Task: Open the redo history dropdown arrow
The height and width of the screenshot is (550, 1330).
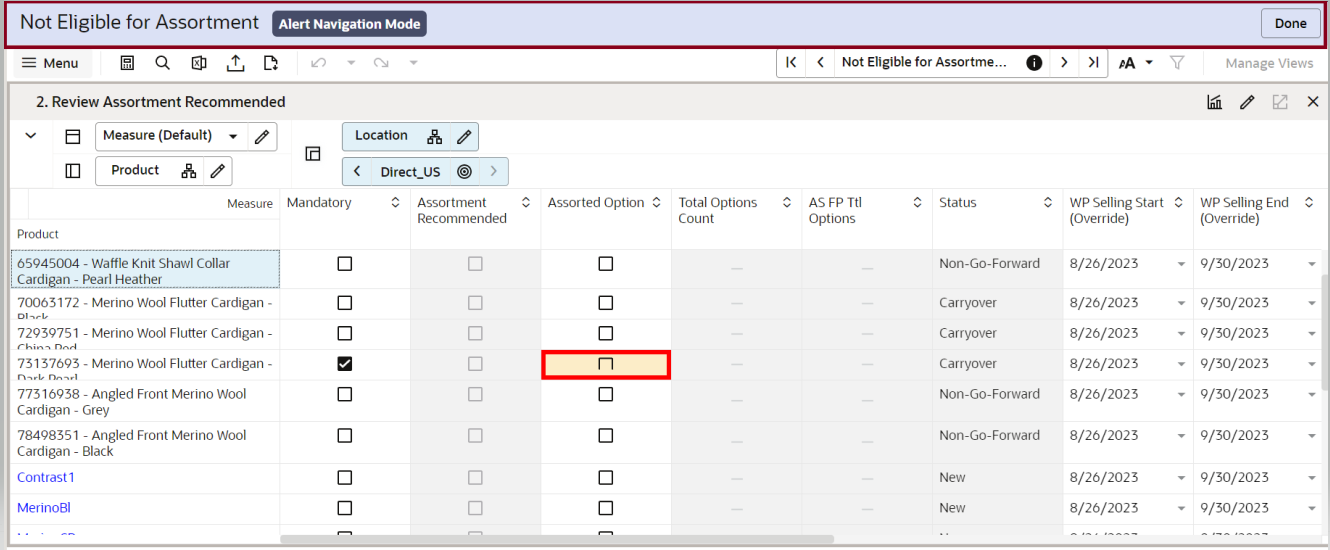Action: click(413, 63)
